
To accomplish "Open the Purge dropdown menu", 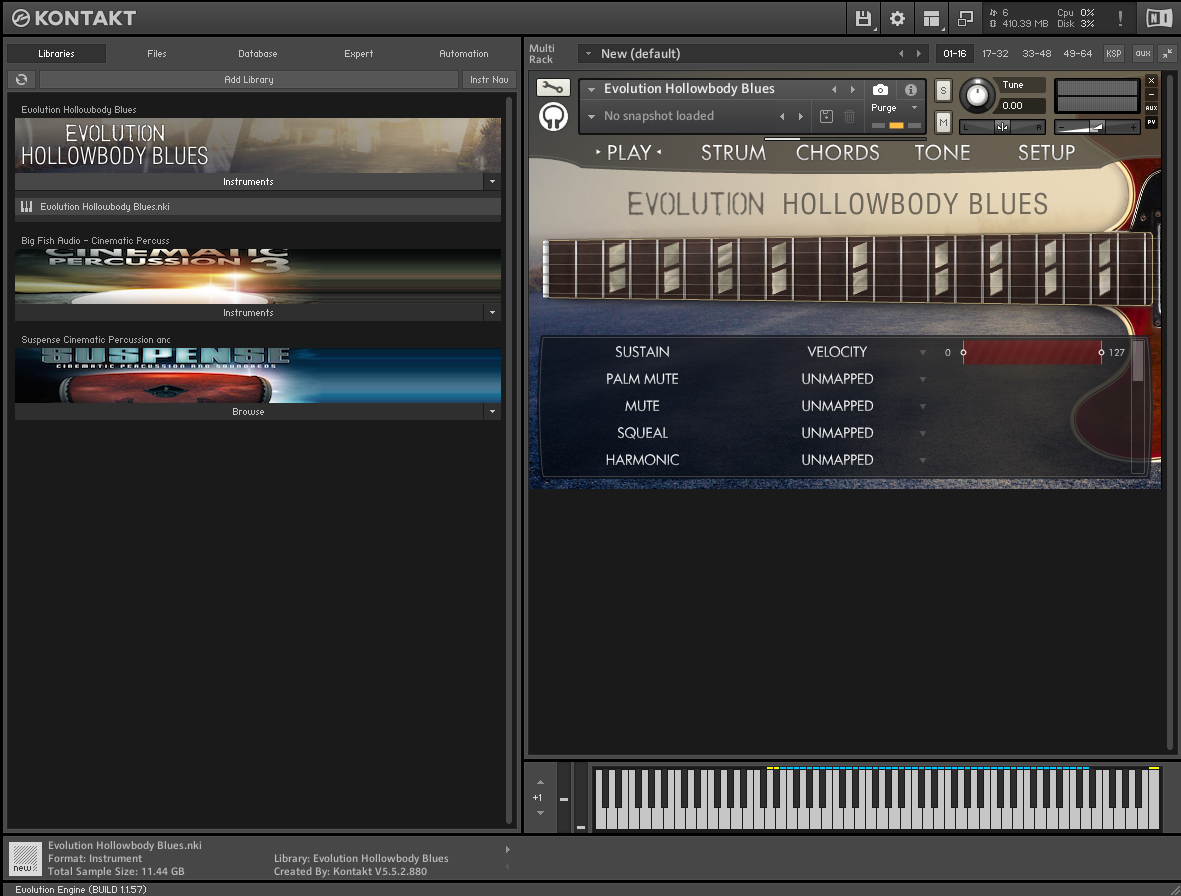I will pos(894,108).
